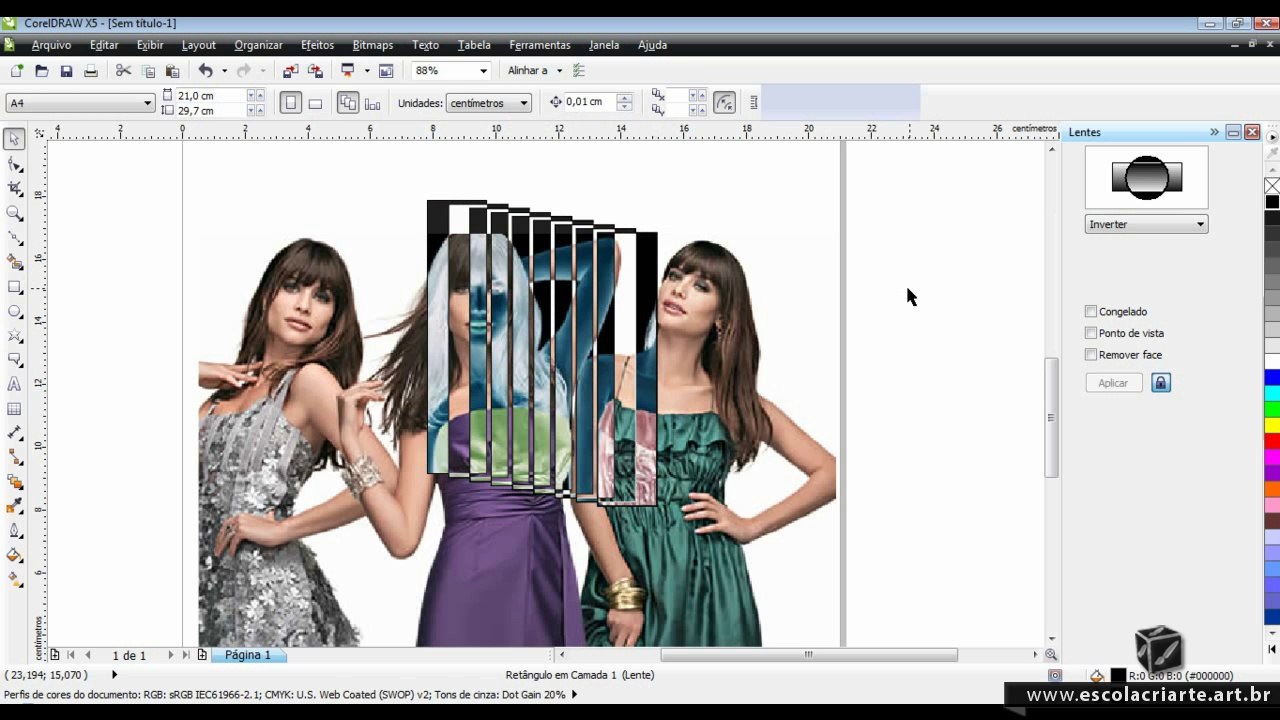Select the Ellipse tool
The image size is (1280, 720).
pos(14,311)
